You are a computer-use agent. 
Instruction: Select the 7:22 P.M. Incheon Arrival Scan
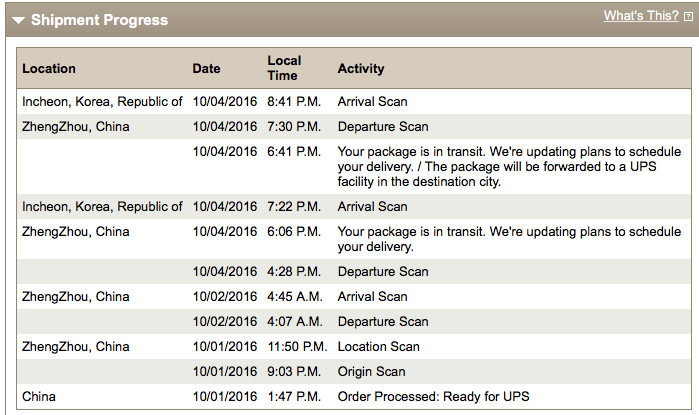click(x=354, y=206)
